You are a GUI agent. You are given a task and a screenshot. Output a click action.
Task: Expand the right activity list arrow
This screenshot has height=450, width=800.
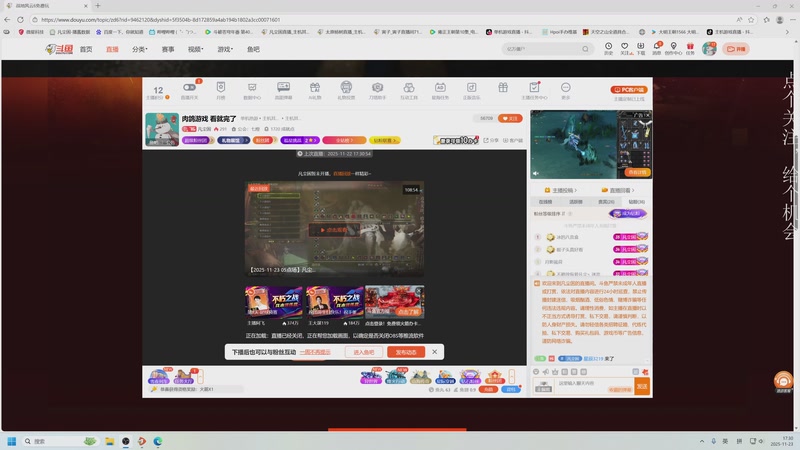coord(512,377)
